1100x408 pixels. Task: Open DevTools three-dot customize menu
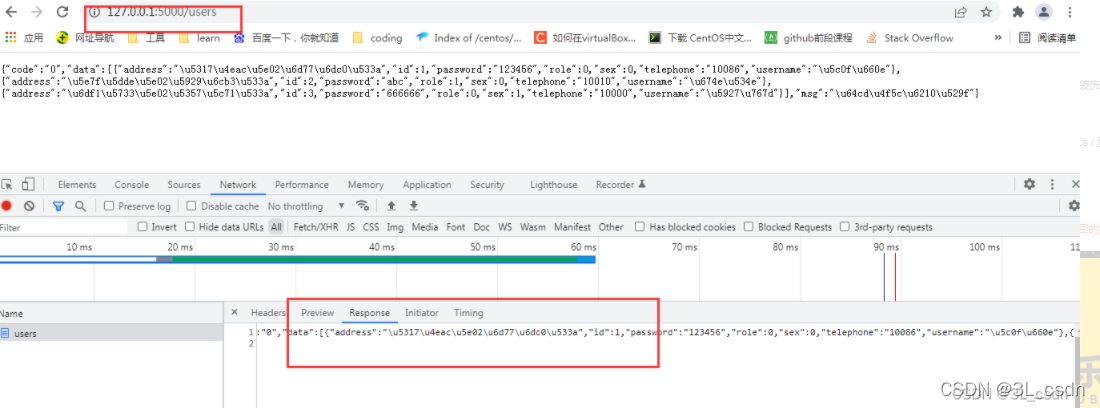click(x=1052, y=184)
